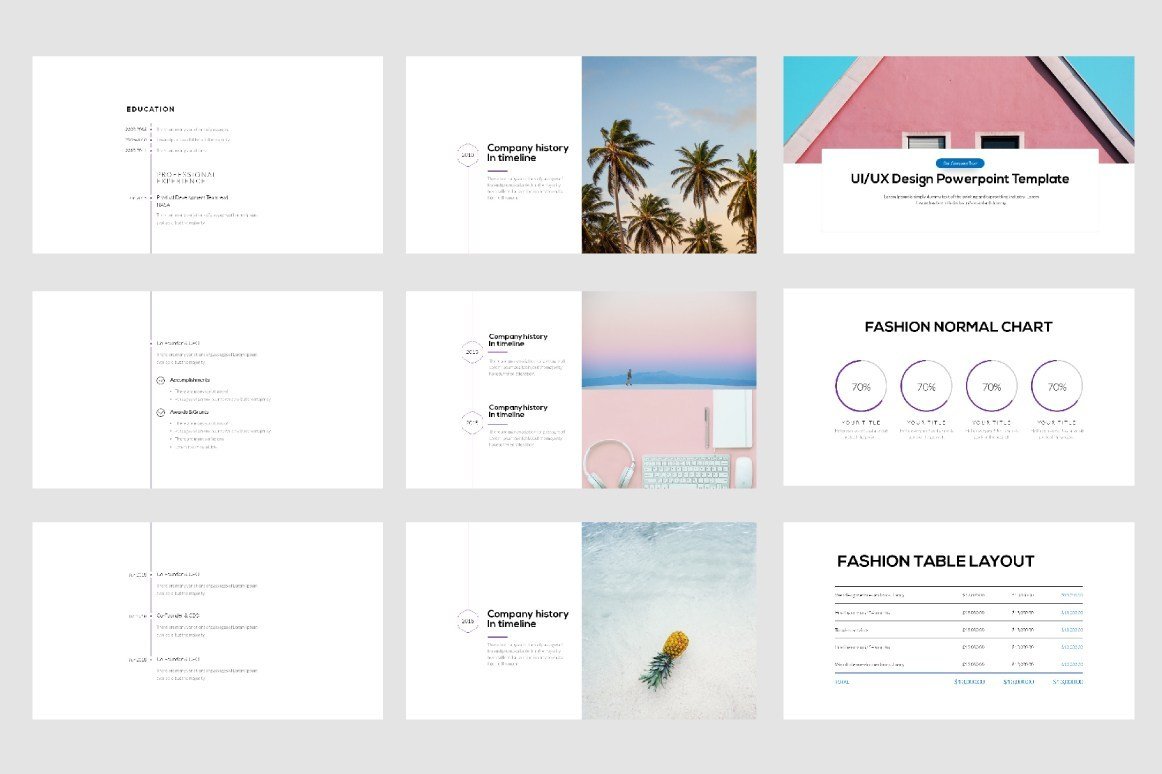Select the UI/UX Design Powerpoint Template title
Viewport: 1162px width, 774px height.
[x=960, y=179]
